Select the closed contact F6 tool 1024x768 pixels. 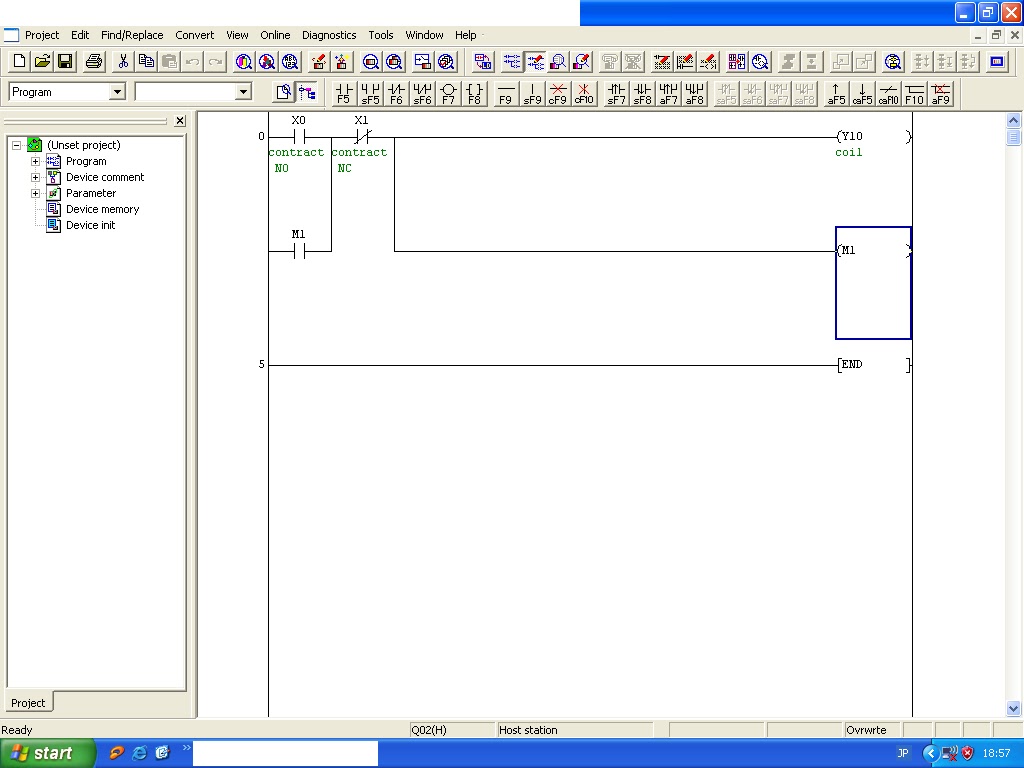coord(397,93)
